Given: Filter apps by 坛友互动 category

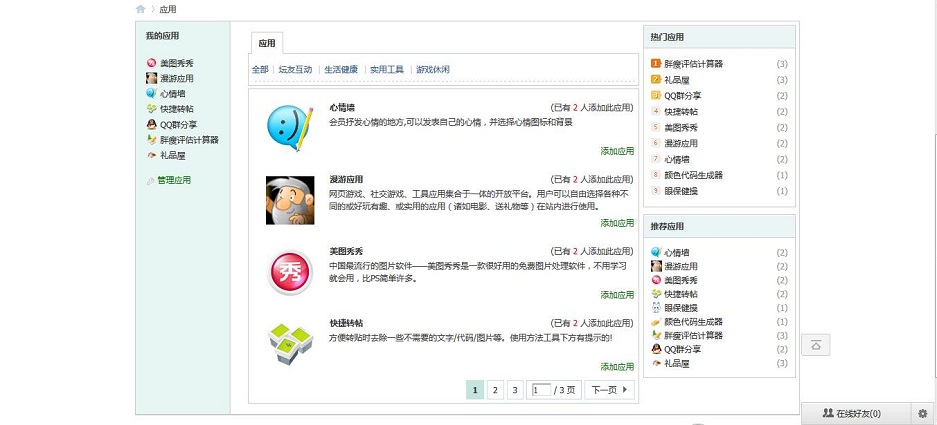Looking at the screenshot, I should (295, 69).
